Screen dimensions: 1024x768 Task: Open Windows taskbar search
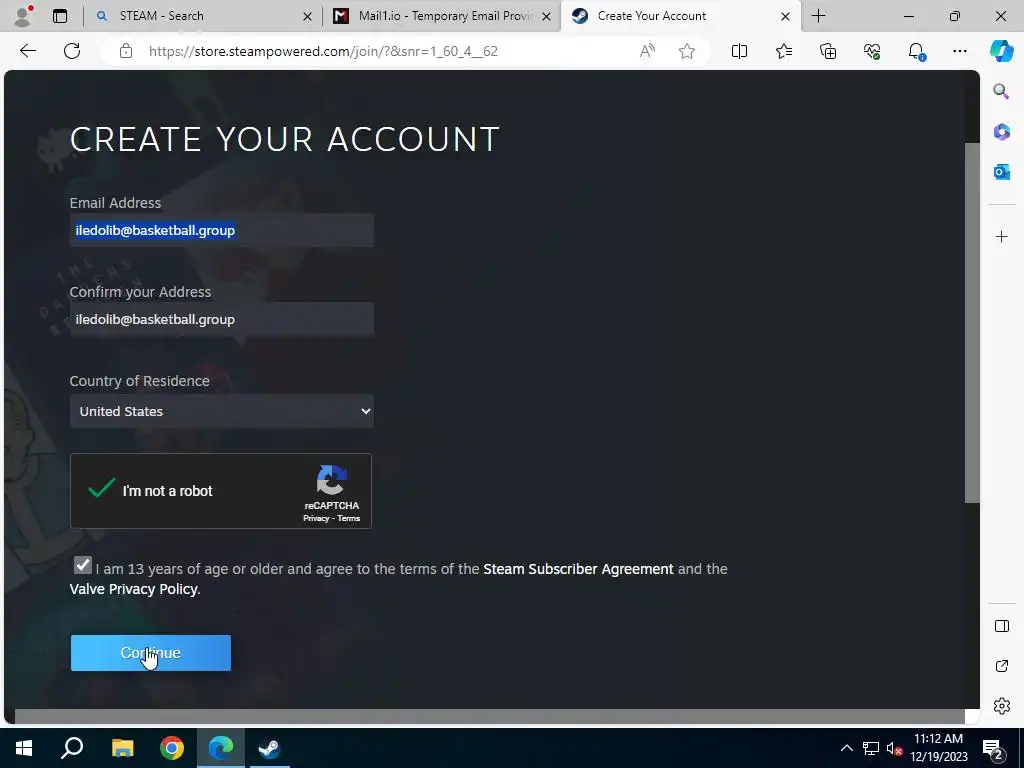click(72, 748)
